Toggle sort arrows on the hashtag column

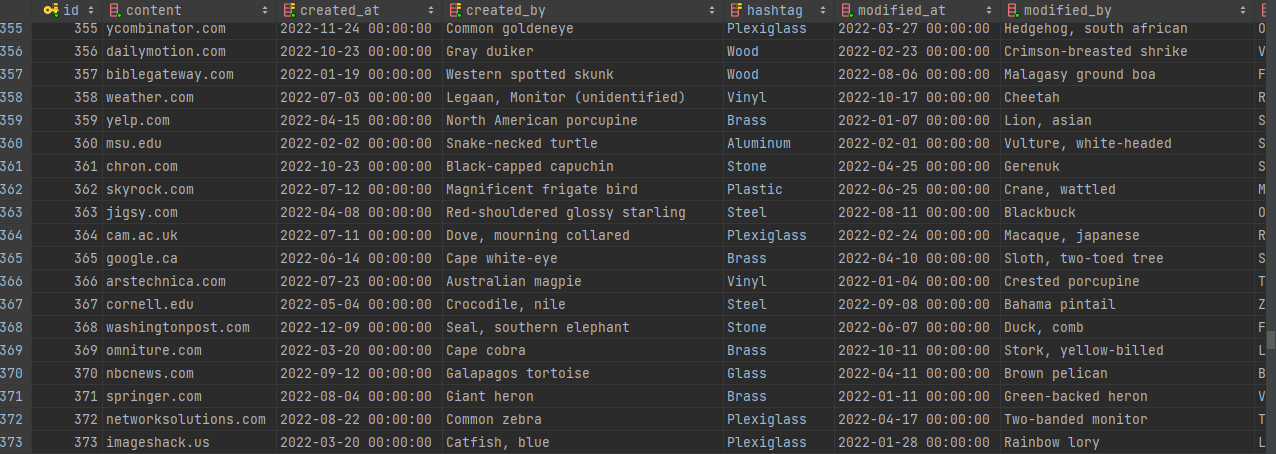pos(824,10)
